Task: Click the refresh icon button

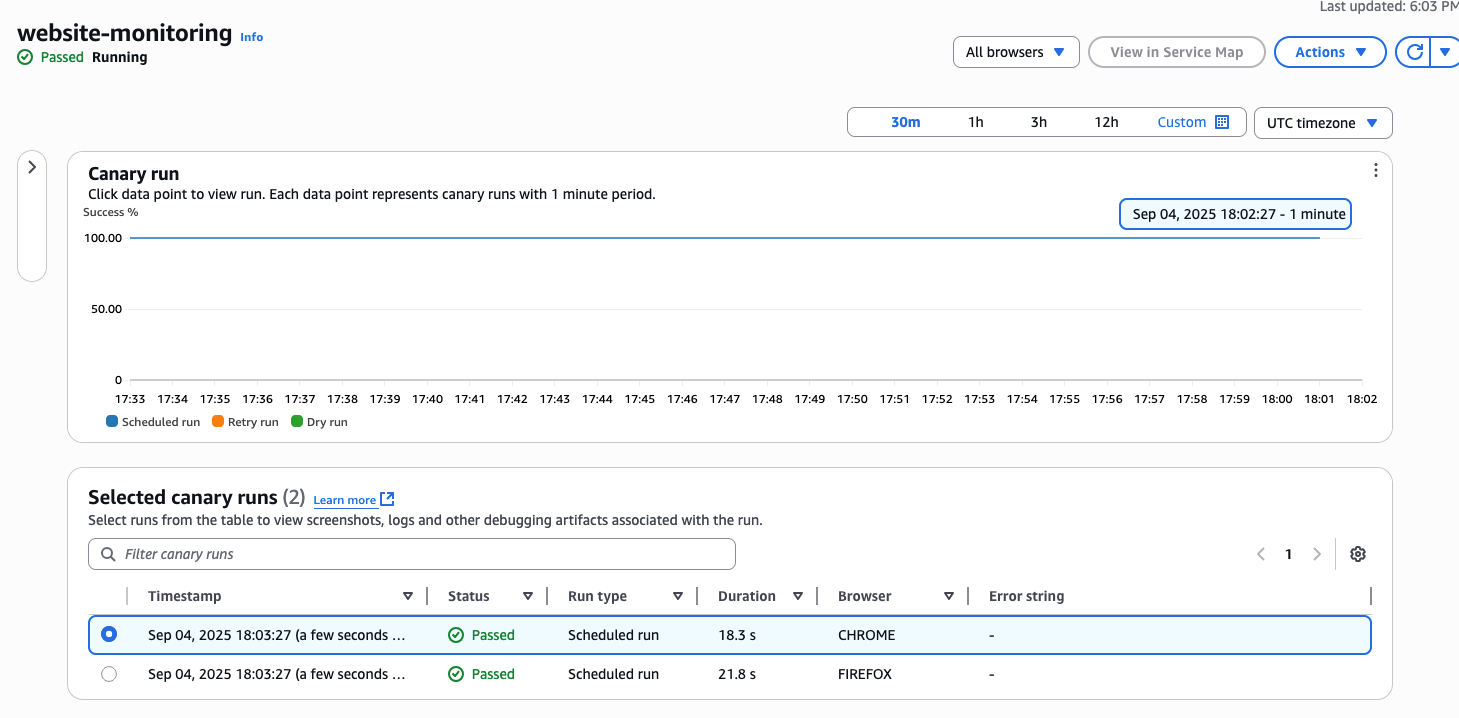Action: (x=1414, y=52)
